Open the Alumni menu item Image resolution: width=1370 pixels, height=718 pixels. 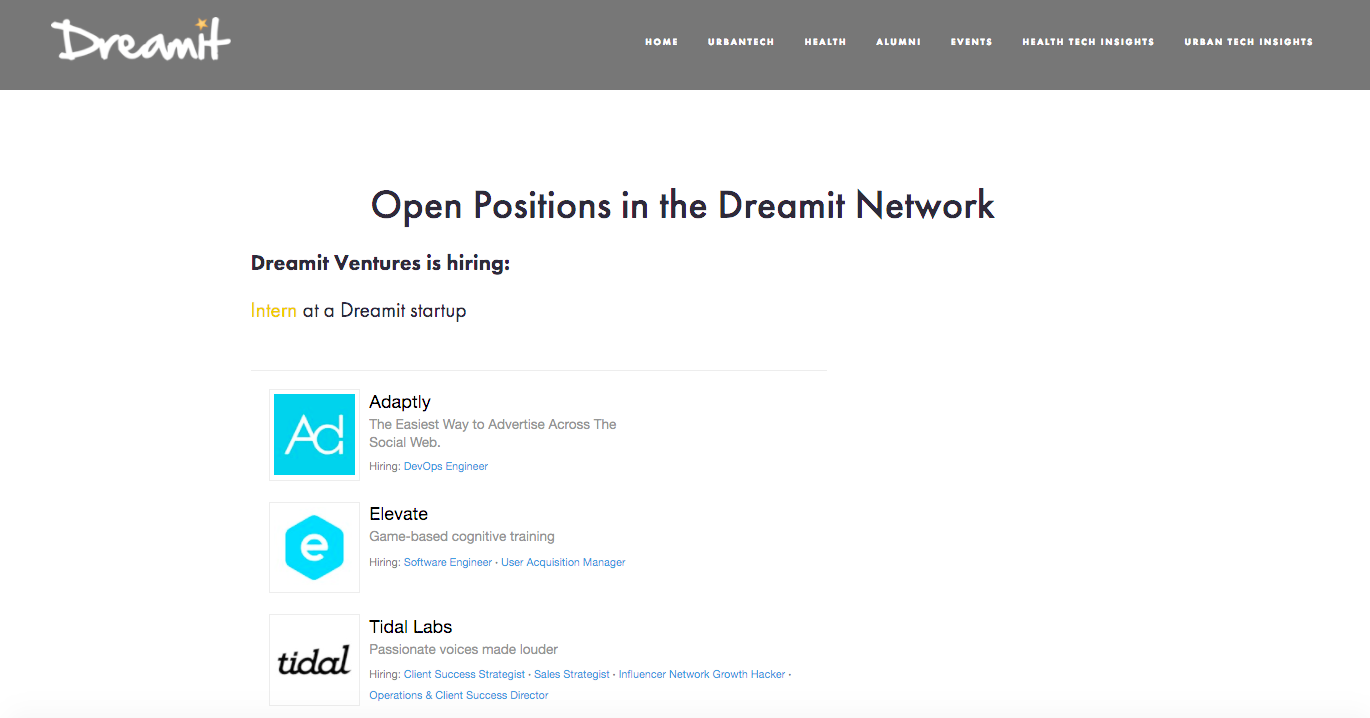[x=898, y=42]
